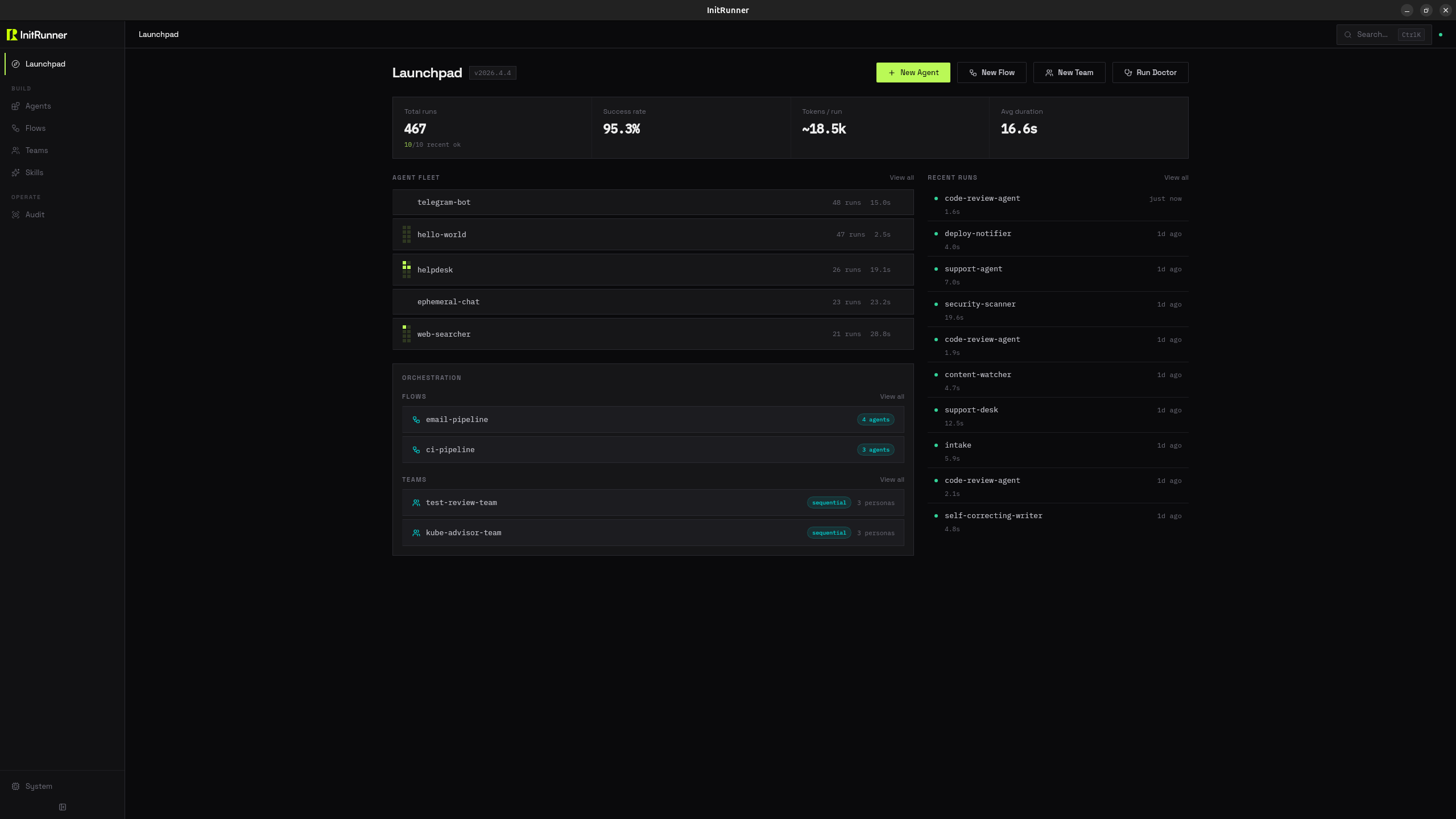Click the 3 agents badge

click(876, 450)
